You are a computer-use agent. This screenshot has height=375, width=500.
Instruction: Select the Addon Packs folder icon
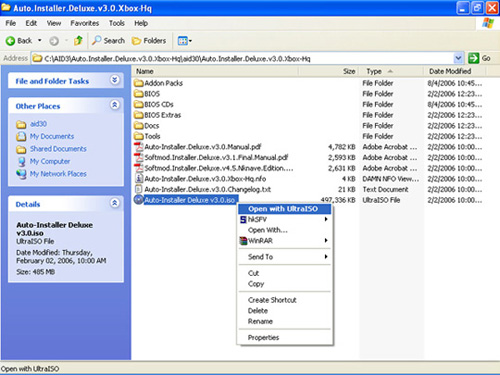pos(139,83)
